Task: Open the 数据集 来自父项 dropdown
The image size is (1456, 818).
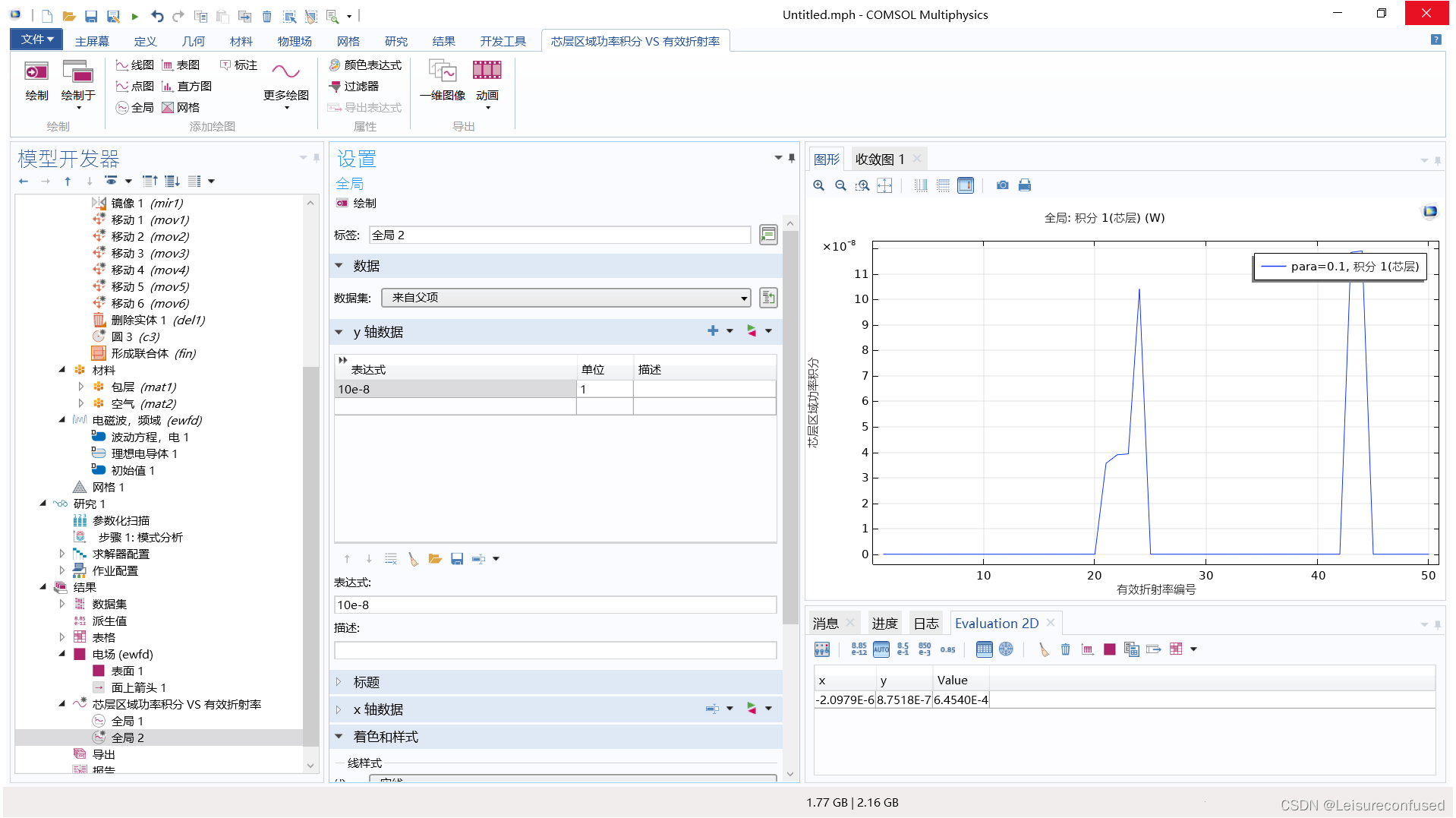Action: coord(566,298)
